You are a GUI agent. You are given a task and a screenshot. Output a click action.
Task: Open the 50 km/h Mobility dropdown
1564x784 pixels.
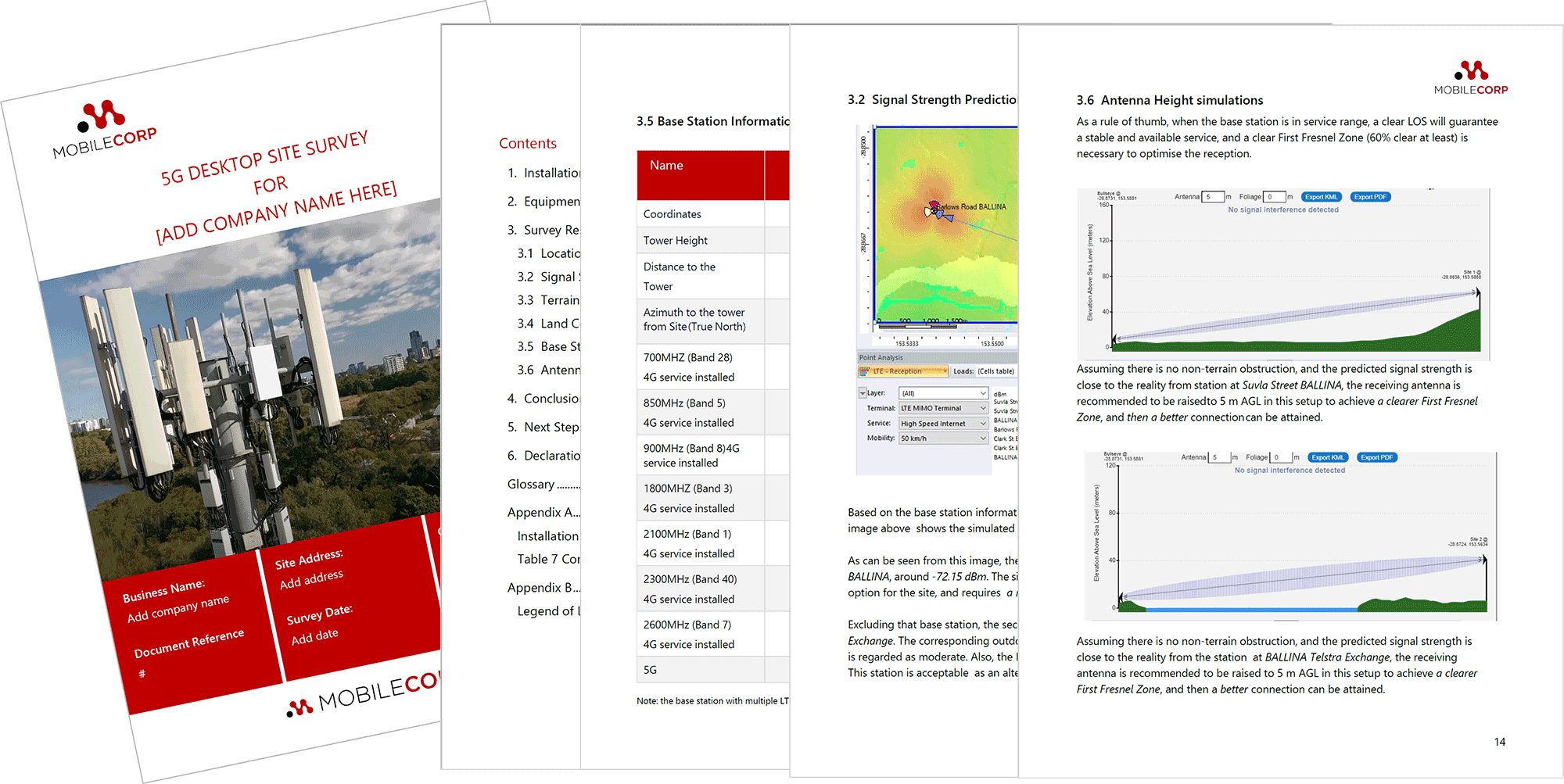[943, 439]
